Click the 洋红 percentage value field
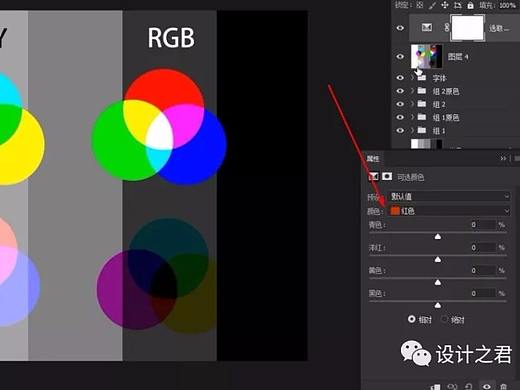 pos(482,248)
